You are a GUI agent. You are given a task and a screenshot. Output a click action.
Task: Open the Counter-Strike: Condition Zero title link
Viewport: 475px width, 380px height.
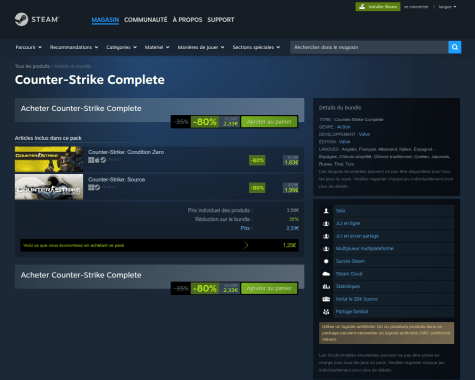point(126,152)
